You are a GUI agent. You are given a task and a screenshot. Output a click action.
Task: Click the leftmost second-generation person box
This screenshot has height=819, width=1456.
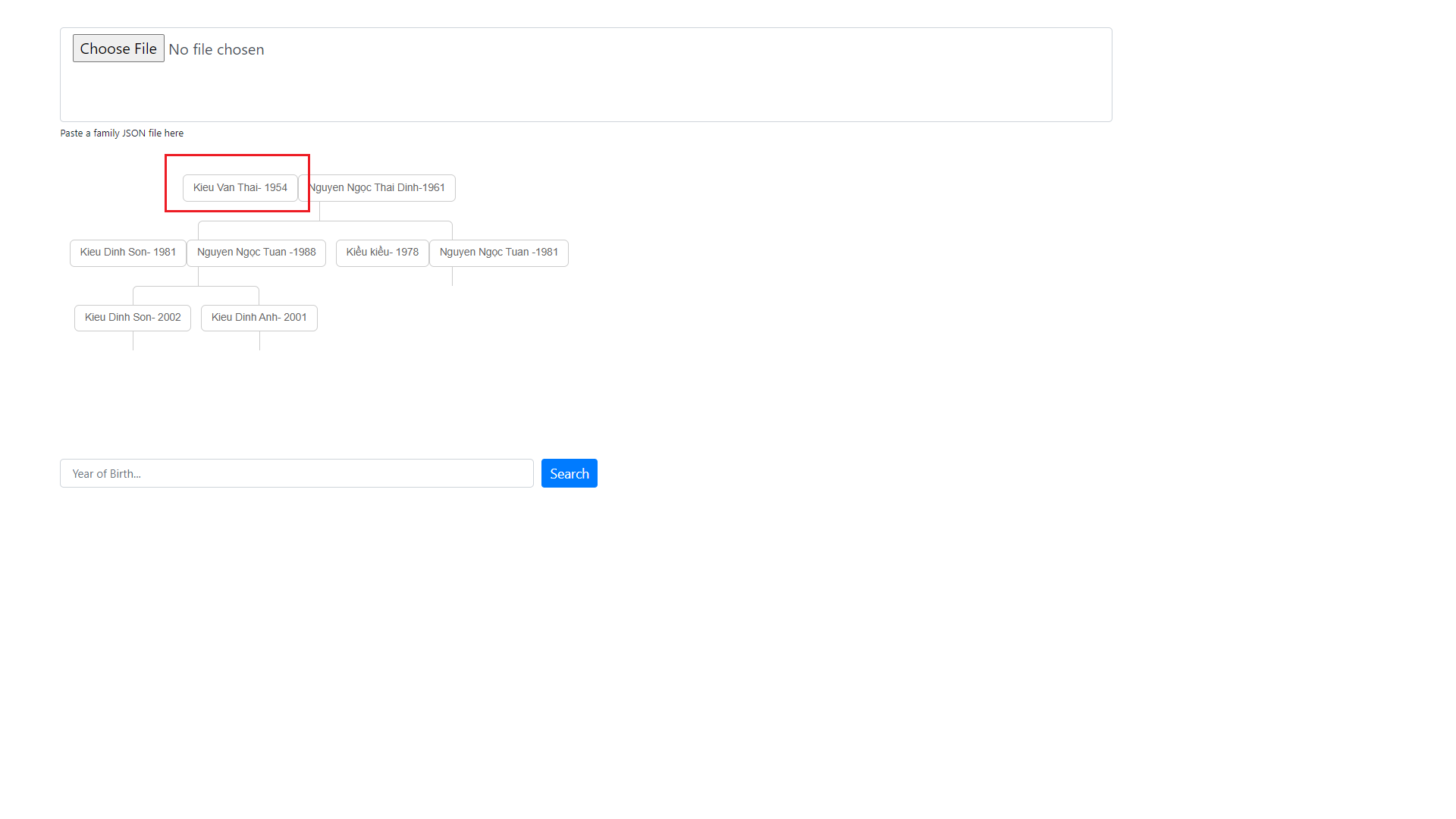(127, 253)
